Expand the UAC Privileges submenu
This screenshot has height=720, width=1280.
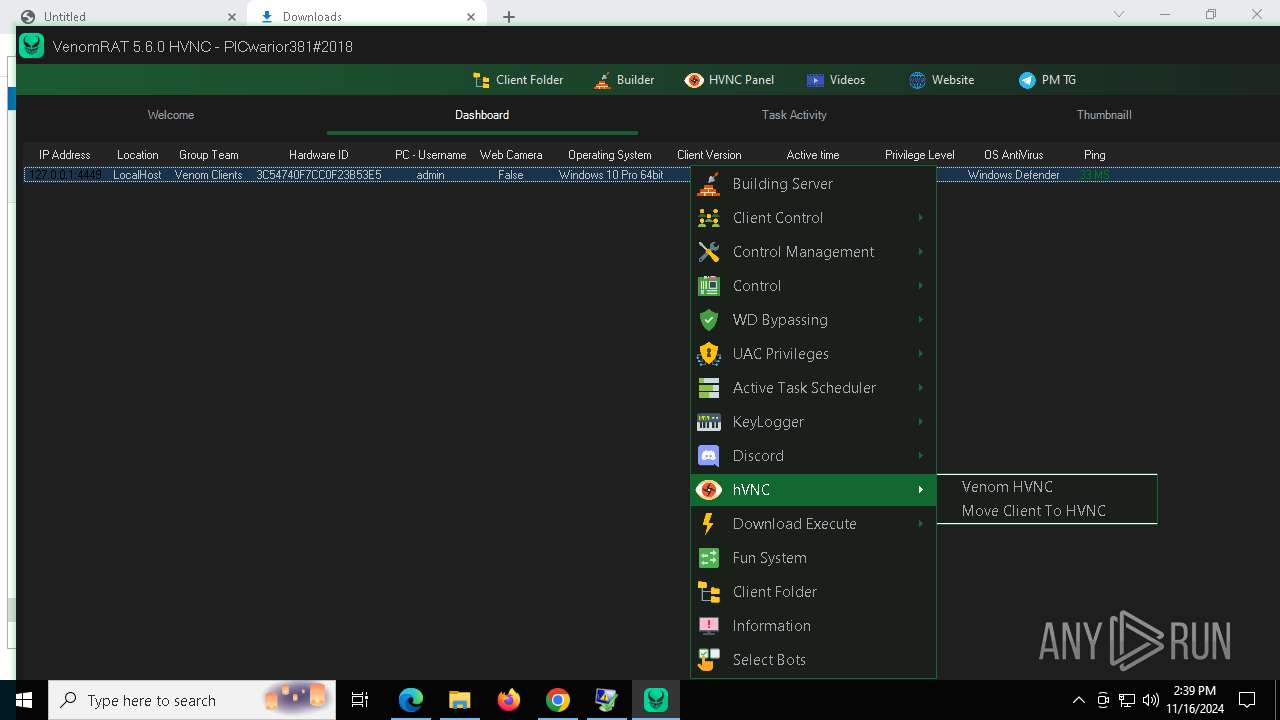click(920, 354)
